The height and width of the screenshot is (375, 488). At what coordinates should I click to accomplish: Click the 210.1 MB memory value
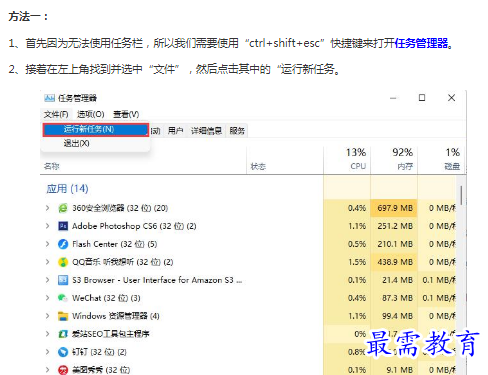[395, 244]
